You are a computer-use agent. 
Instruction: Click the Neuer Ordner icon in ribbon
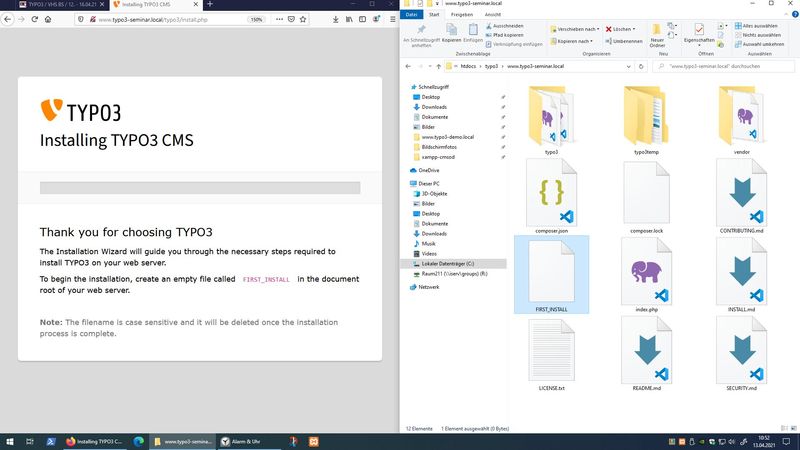pyautogui.click(x=657, y=32)
